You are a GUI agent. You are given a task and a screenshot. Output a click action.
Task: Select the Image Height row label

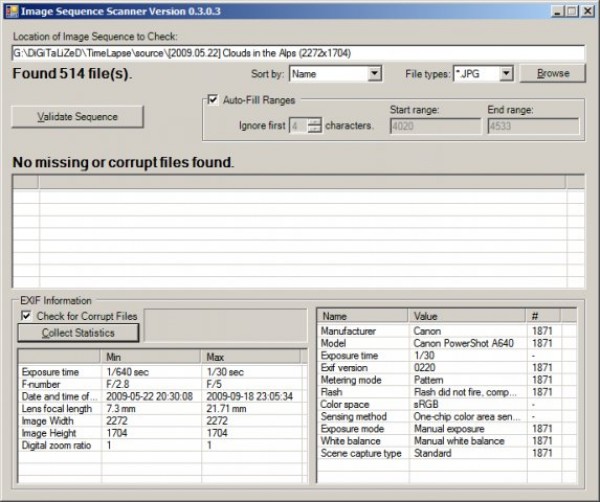[49, 433]
